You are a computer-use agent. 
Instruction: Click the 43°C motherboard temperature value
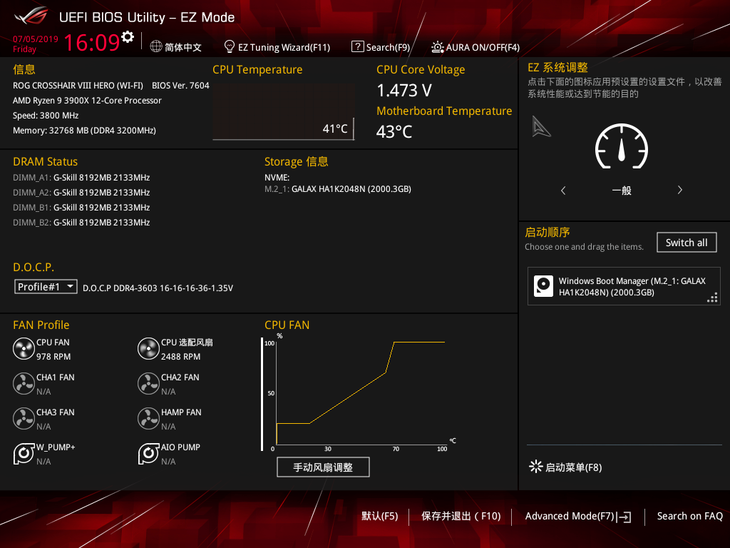click(x=394, y=132)
